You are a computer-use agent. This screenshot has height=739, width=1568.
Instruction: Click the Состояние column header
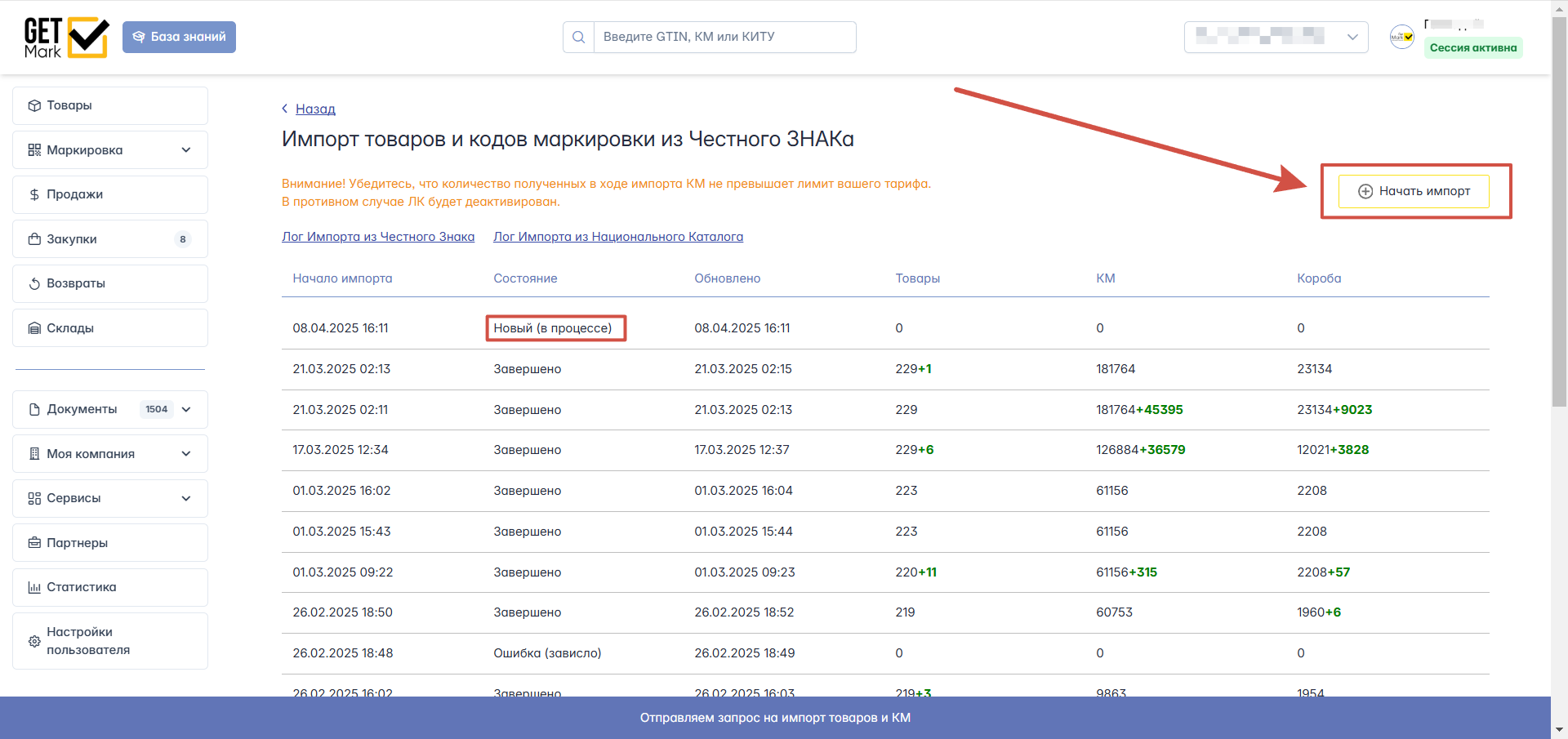tap(525, 278)
